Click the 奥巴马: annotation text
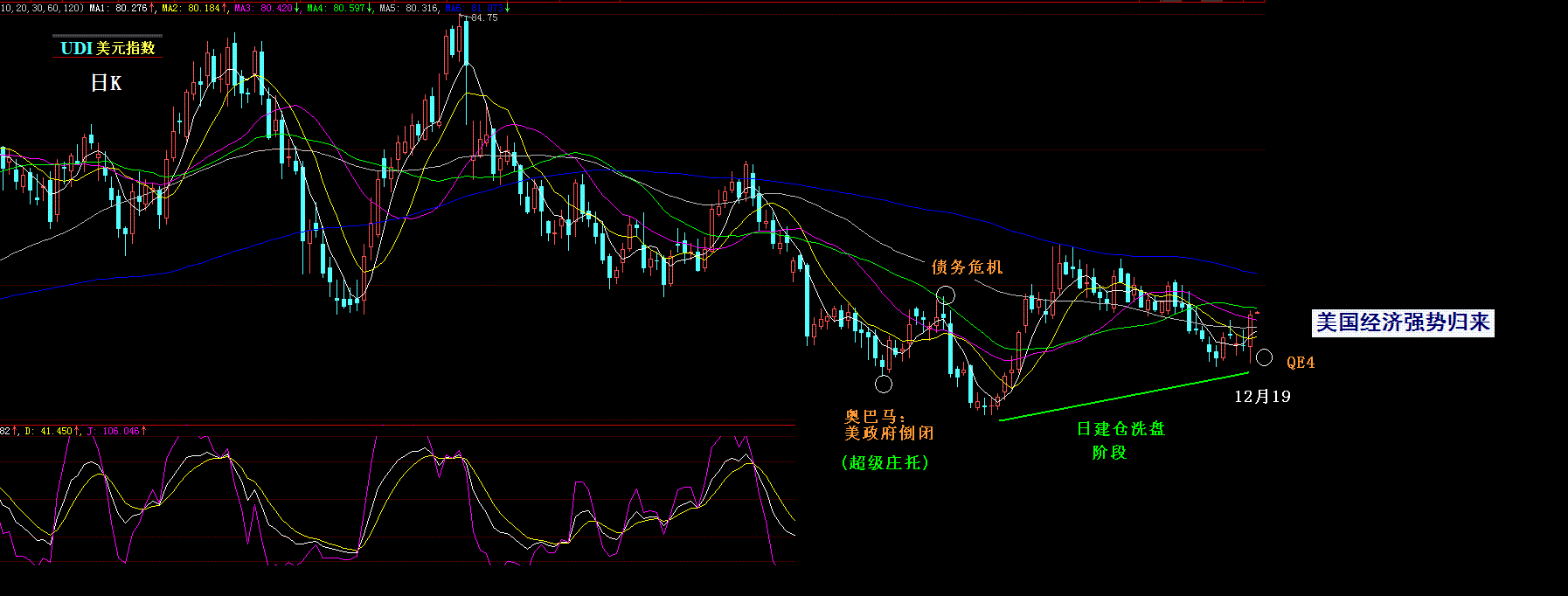 tap(875, 417)
